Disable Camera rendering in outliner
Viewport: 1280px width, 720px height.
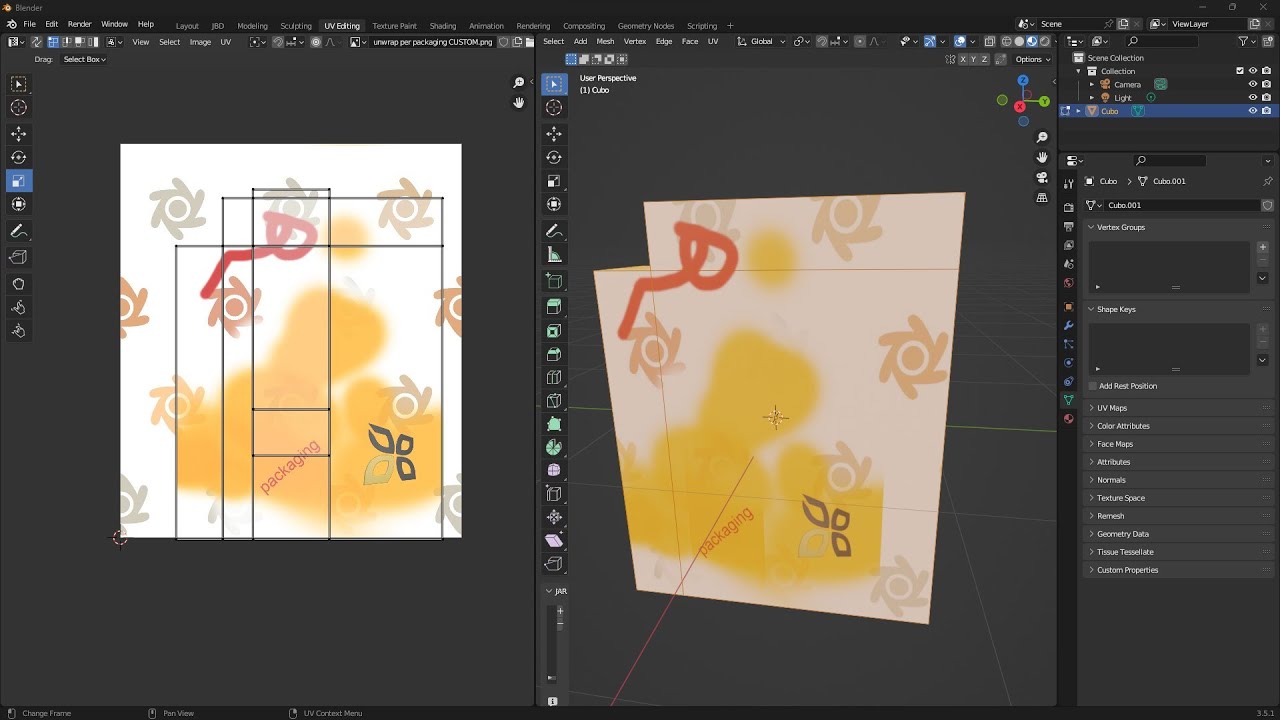pyautogui.click(x=1266, y=84)
